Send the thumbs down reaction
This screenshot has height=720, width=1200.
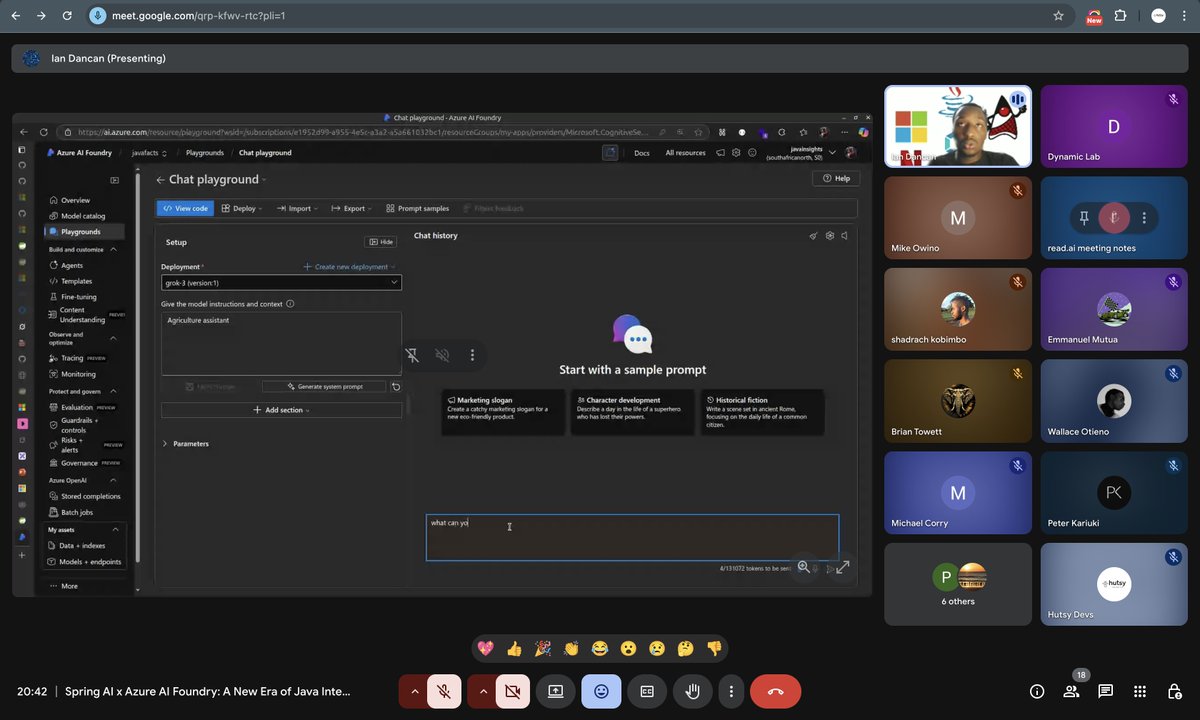point(714,648)
